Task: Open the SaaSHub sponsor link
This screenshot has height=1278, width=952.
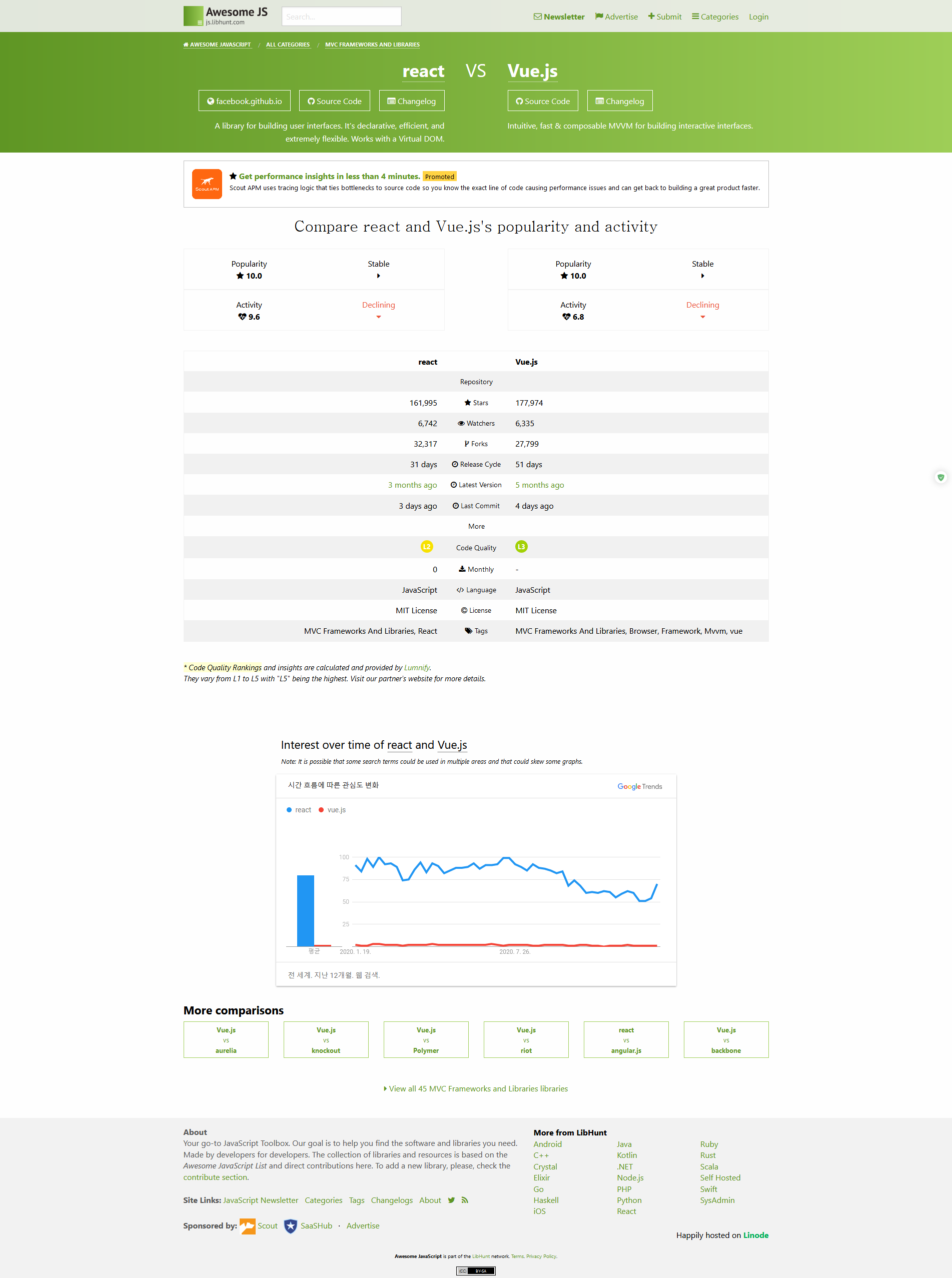Action: tap(308, 1225)
